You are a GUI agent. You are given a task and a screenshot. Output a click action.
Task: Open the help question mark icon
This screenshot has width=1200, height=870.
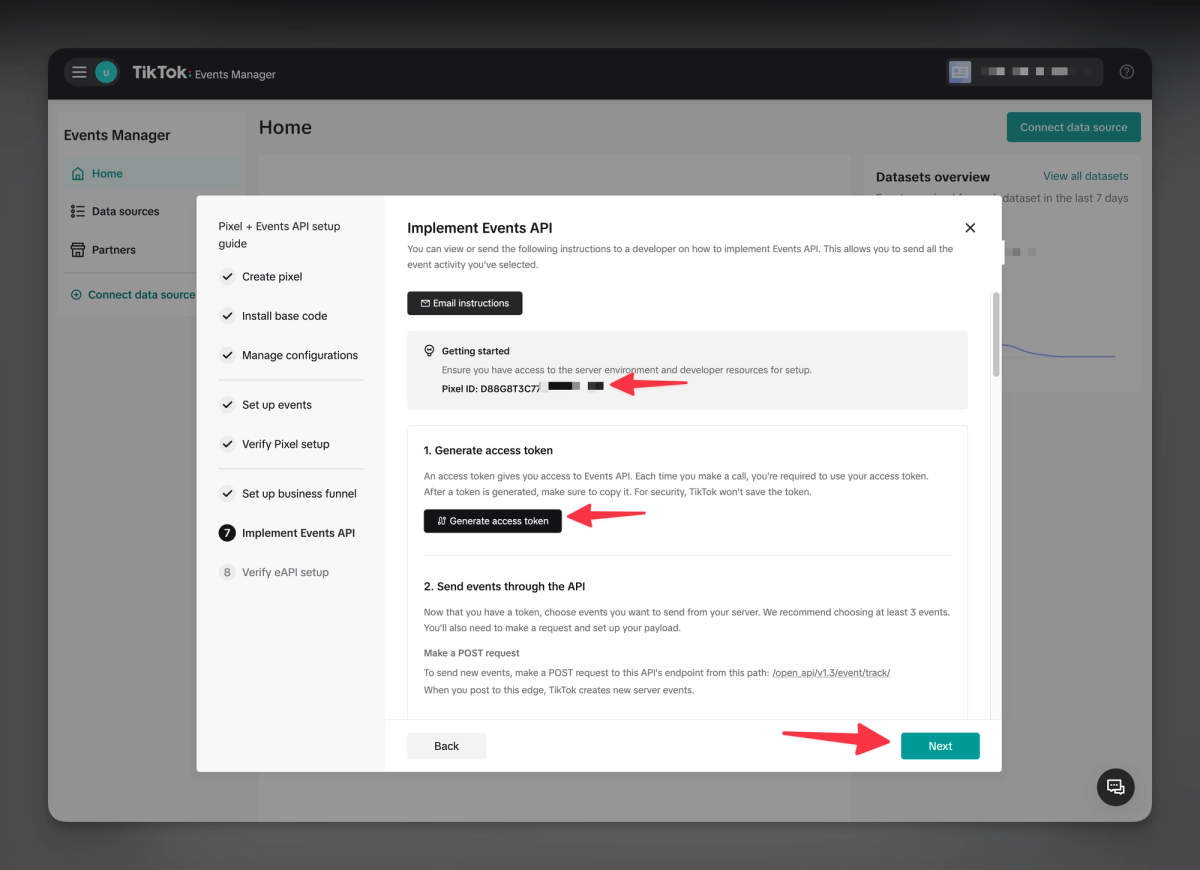tap(1127, 72)
